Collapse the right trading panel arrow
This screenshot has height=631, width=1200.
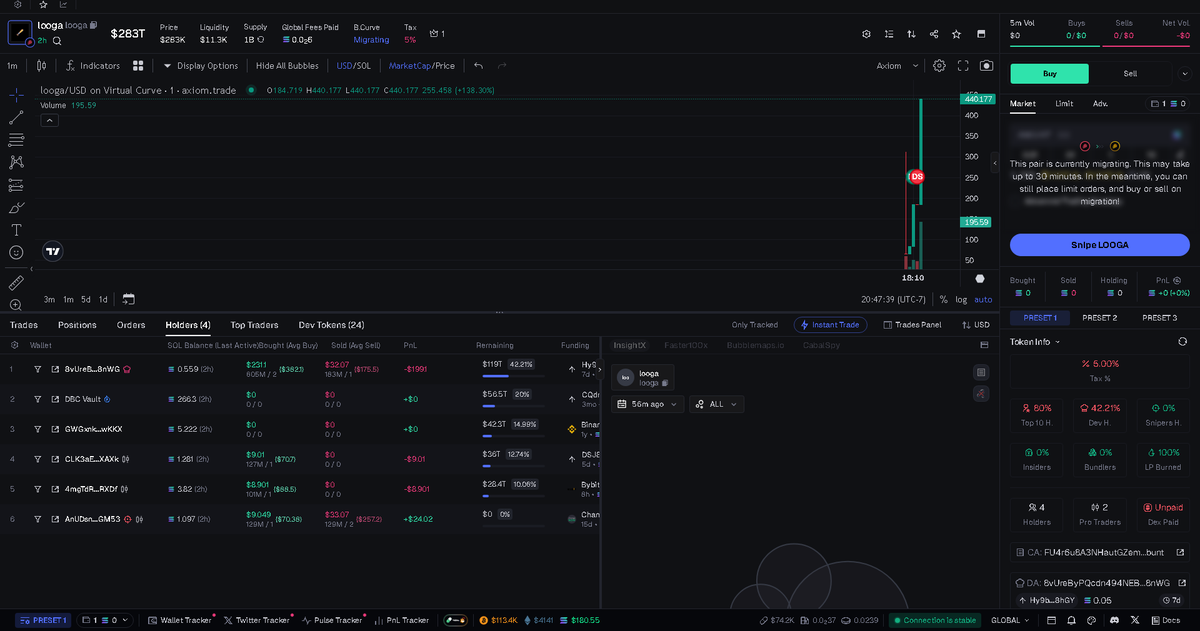[995, 162]
